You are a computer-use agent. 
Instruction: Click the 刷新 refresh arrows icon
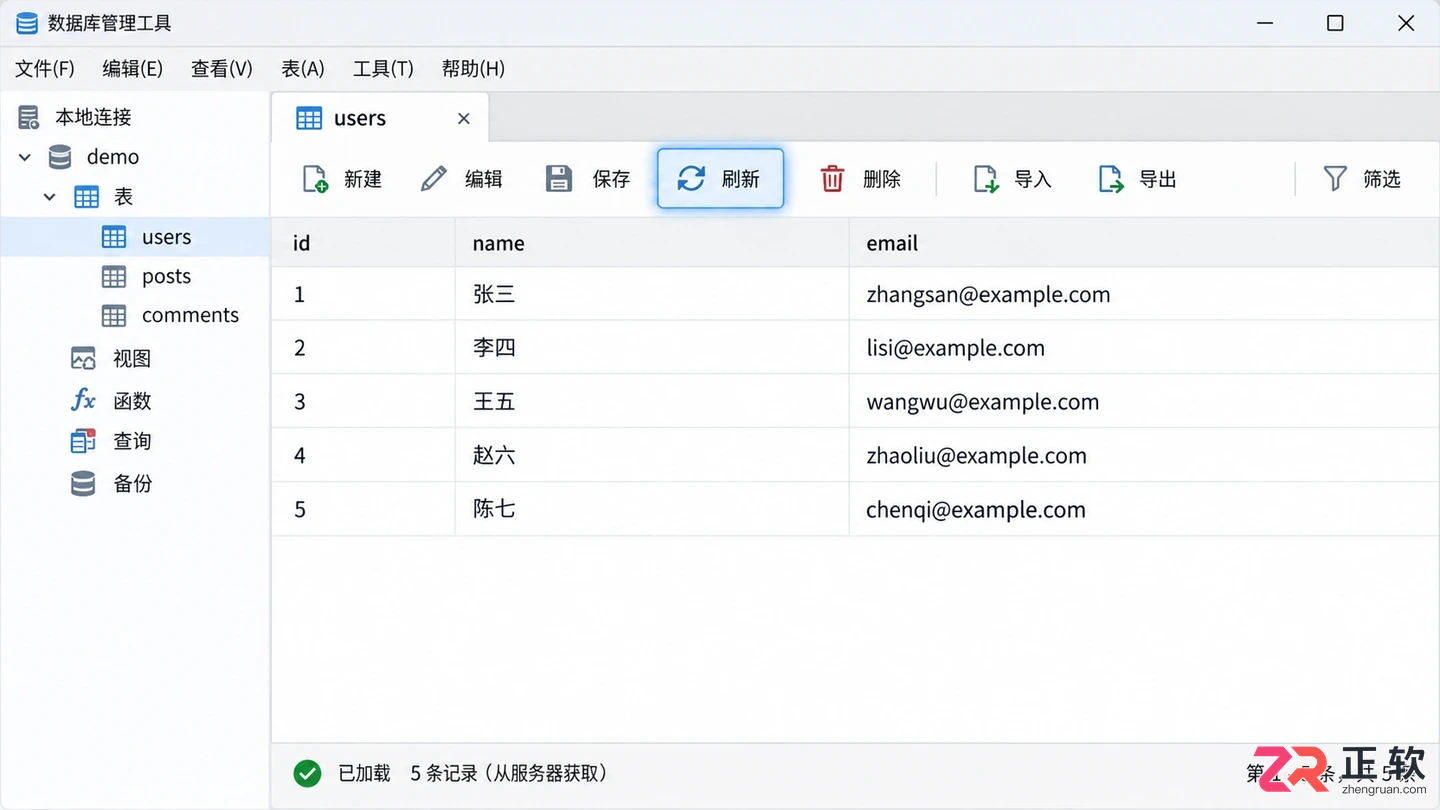tap(691, 179)
